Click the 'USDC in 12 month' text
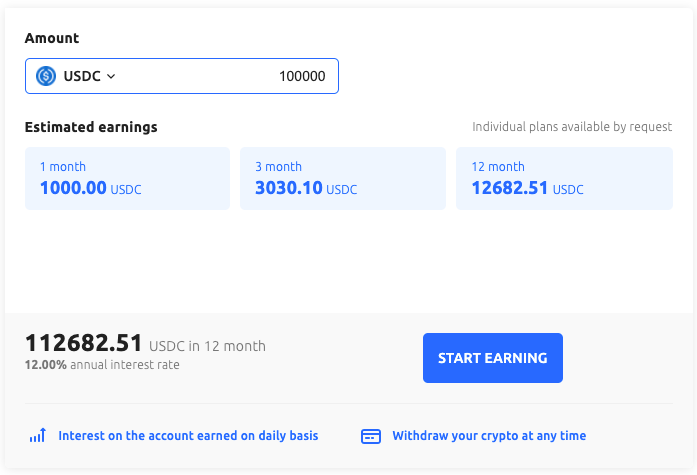This screenshot has width=697, height=475. click(x=208, y=346)
